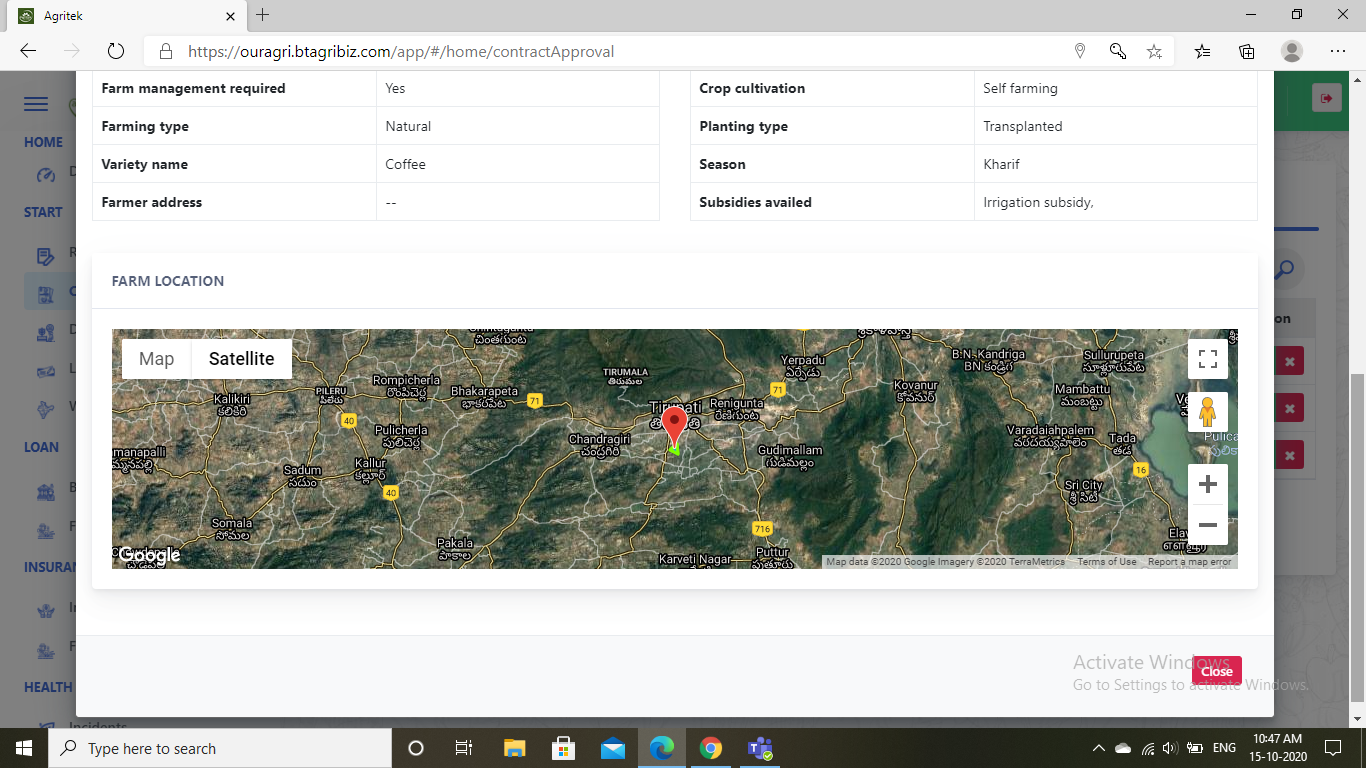Click the first red delete button in background table

point(1289,361)
